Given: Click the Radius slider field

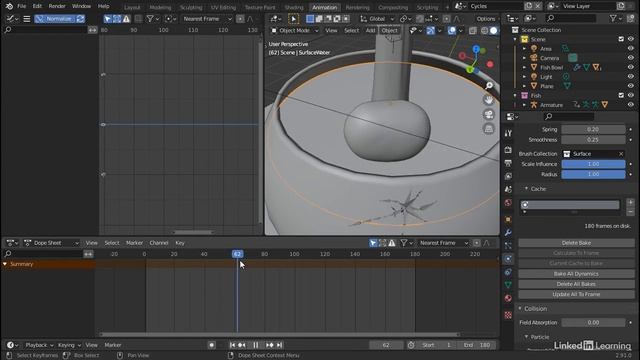Looking at the screenshot, I should pyautogui.click(x=593, y=174).
